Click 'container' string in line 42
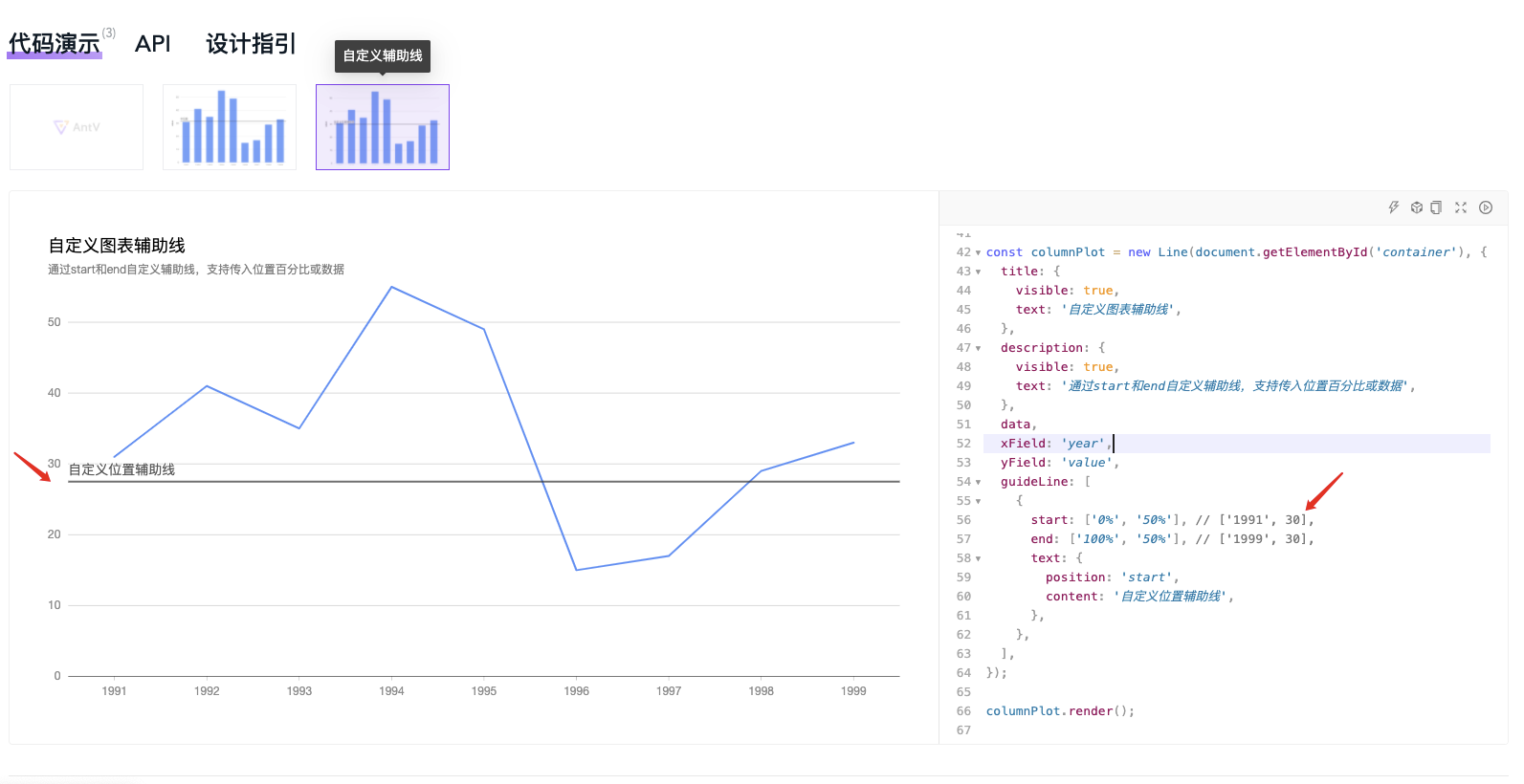 pyautogui.click(x=1418, y=252)
